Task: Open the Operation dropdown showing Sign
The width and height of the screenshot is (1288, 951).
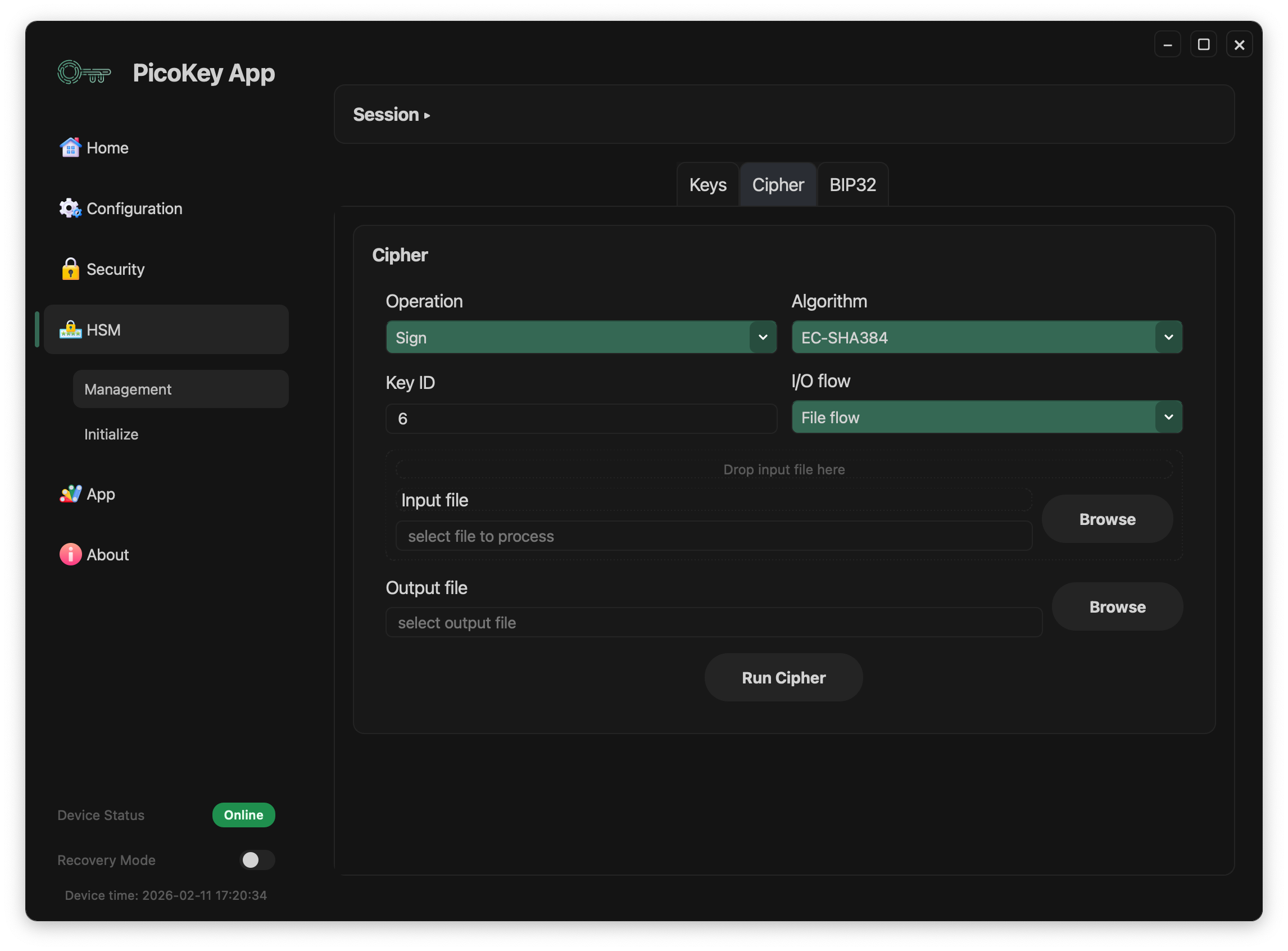Action: click(580, 337)
